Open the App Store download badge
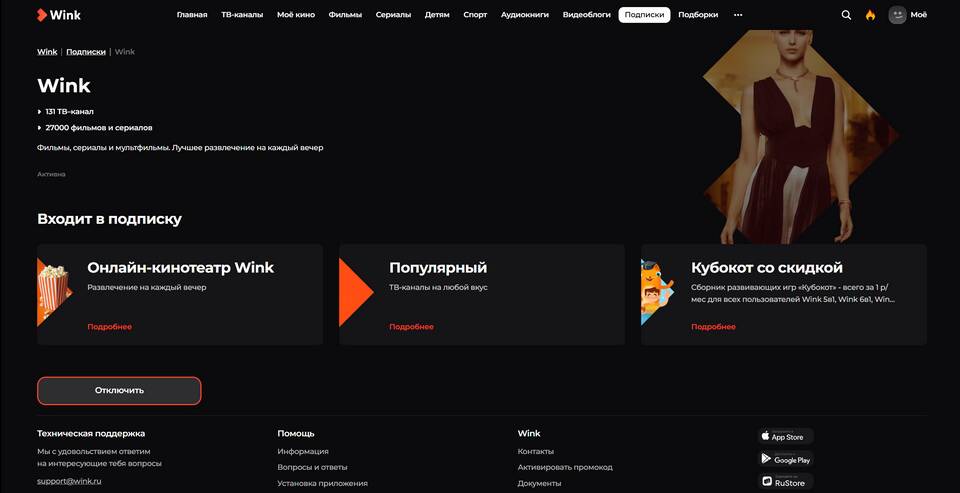This screenshot has height=493, width=960. pyautogui.click(x=786, y=436)
